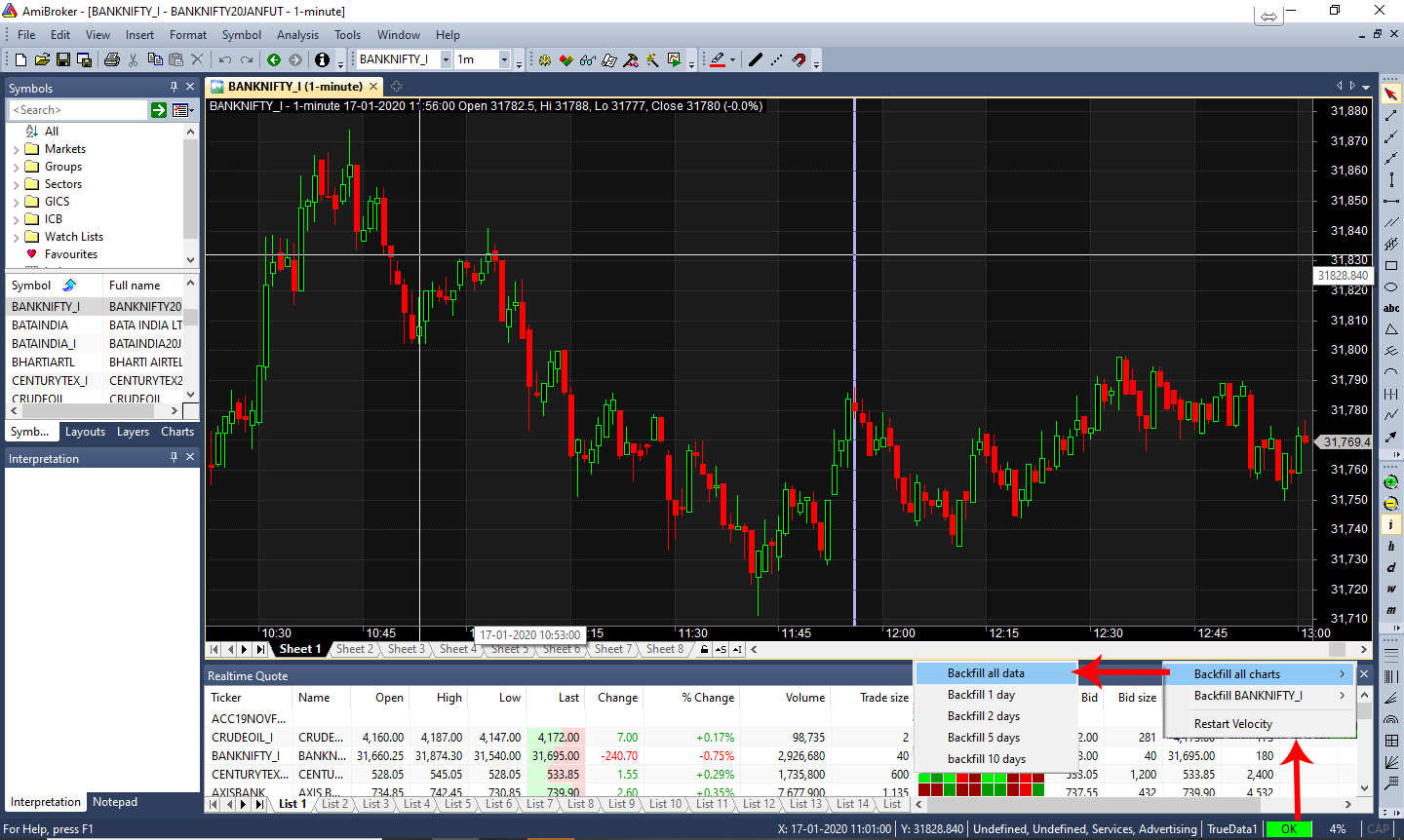Zoom in with green magnifier icon
Image resolution: width=1404 pixels, height=840 pixels.
[x=1391, y=482]
